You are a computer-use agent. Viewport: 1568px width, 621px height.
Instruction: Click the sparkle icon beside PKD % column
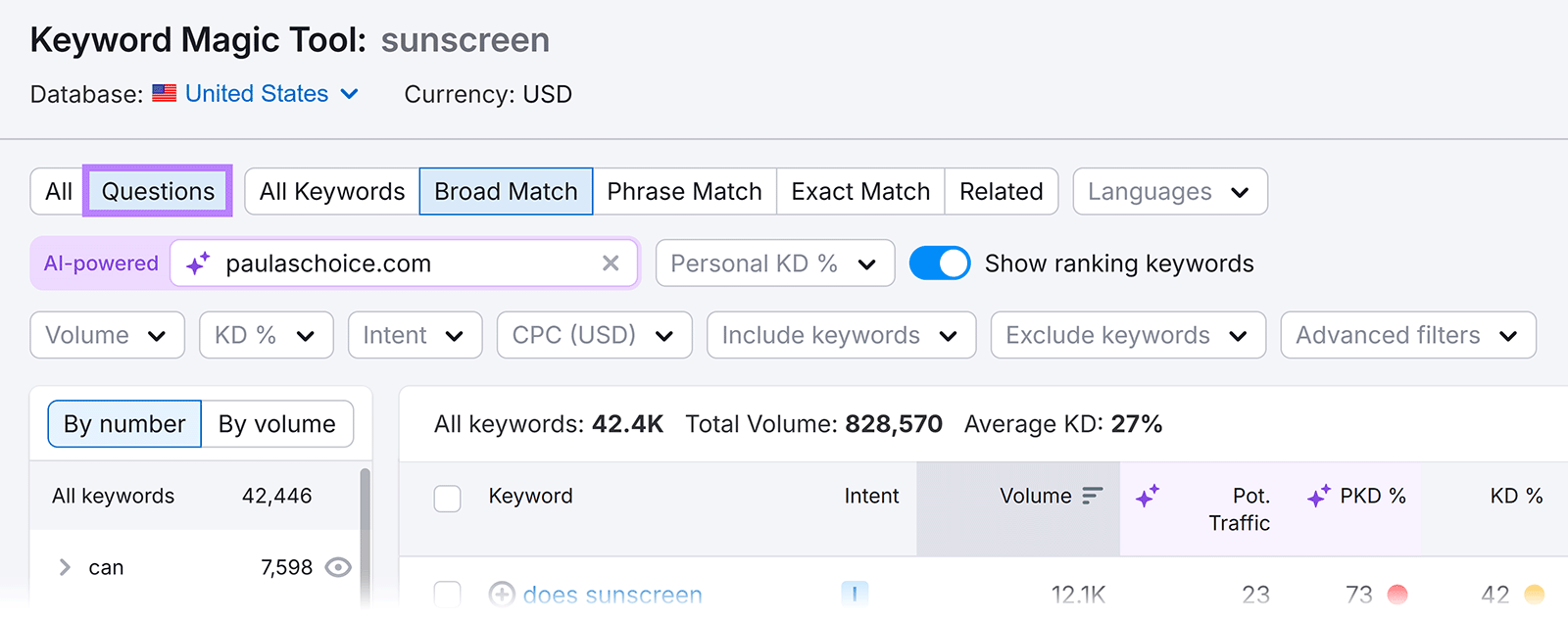coord(1317,496)
